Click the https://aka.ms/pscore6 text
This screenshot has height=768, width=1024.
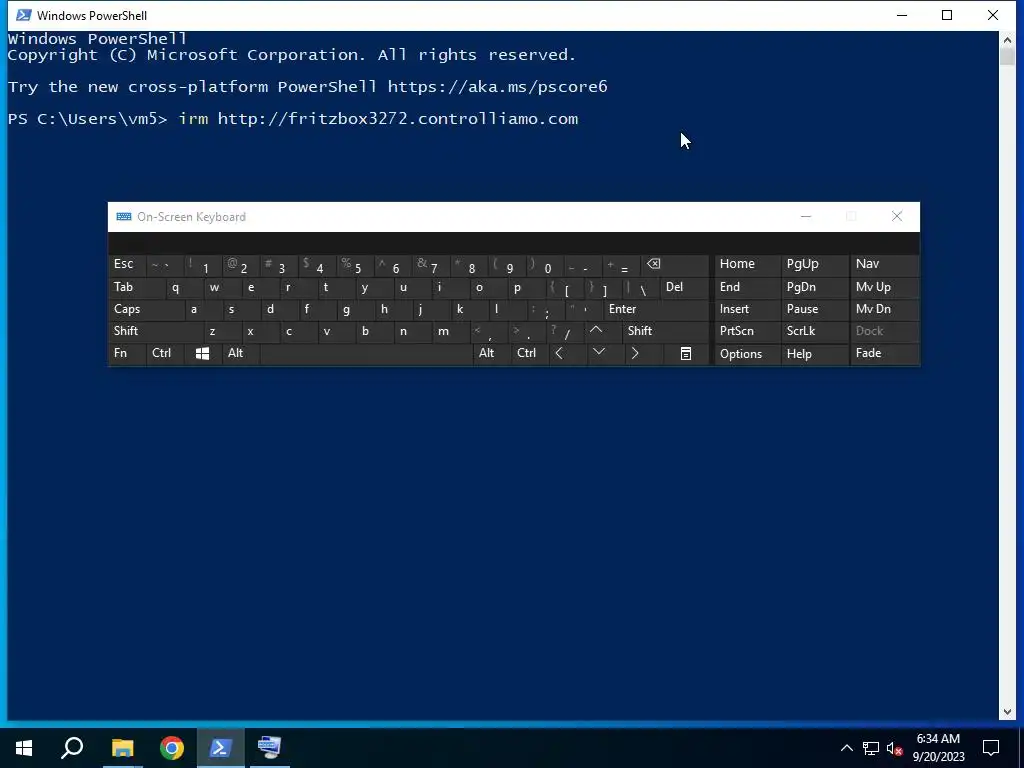pos(498,87)
